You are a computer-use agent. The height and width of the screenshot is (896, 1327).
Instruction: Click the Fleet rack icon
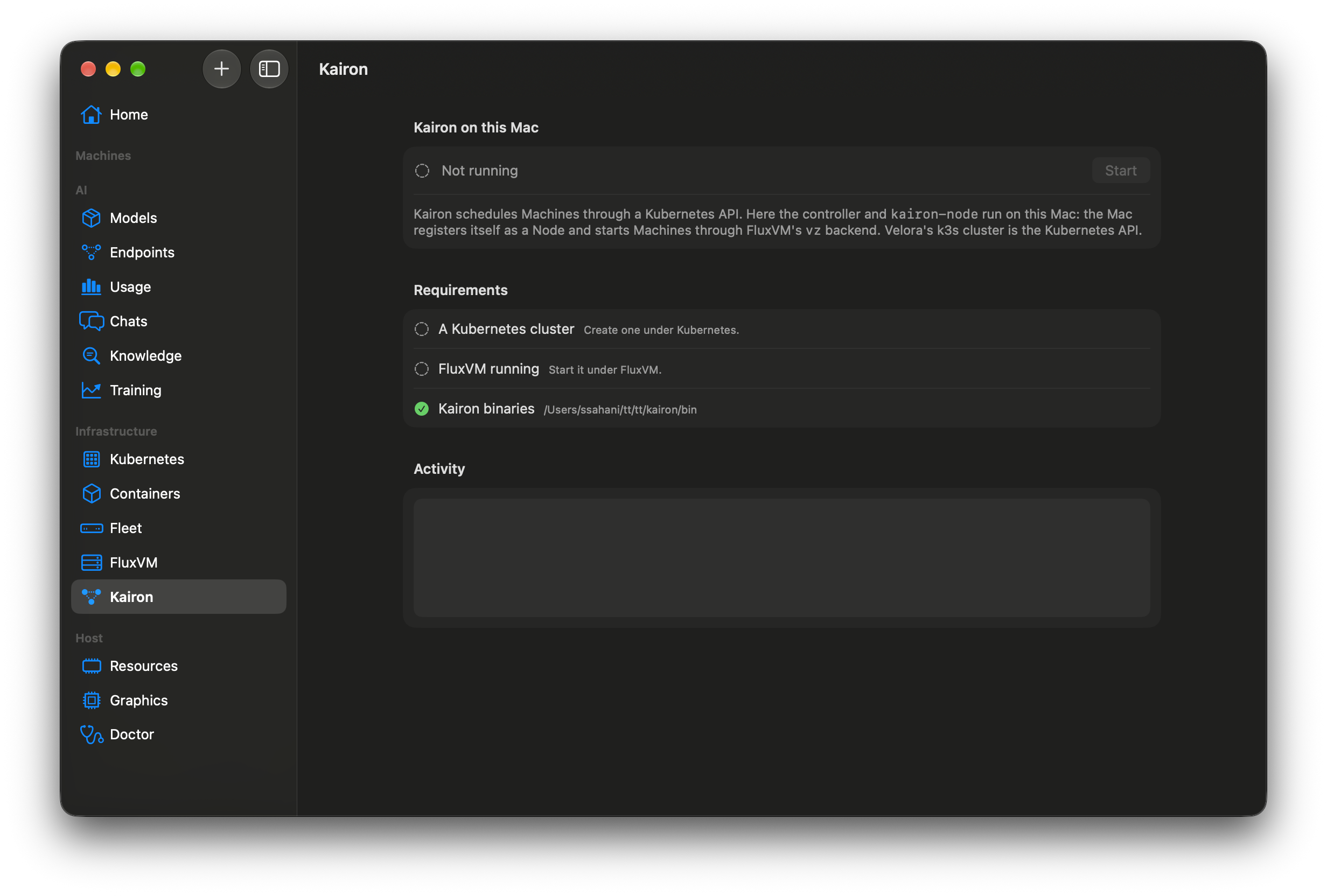coord(92,529)
